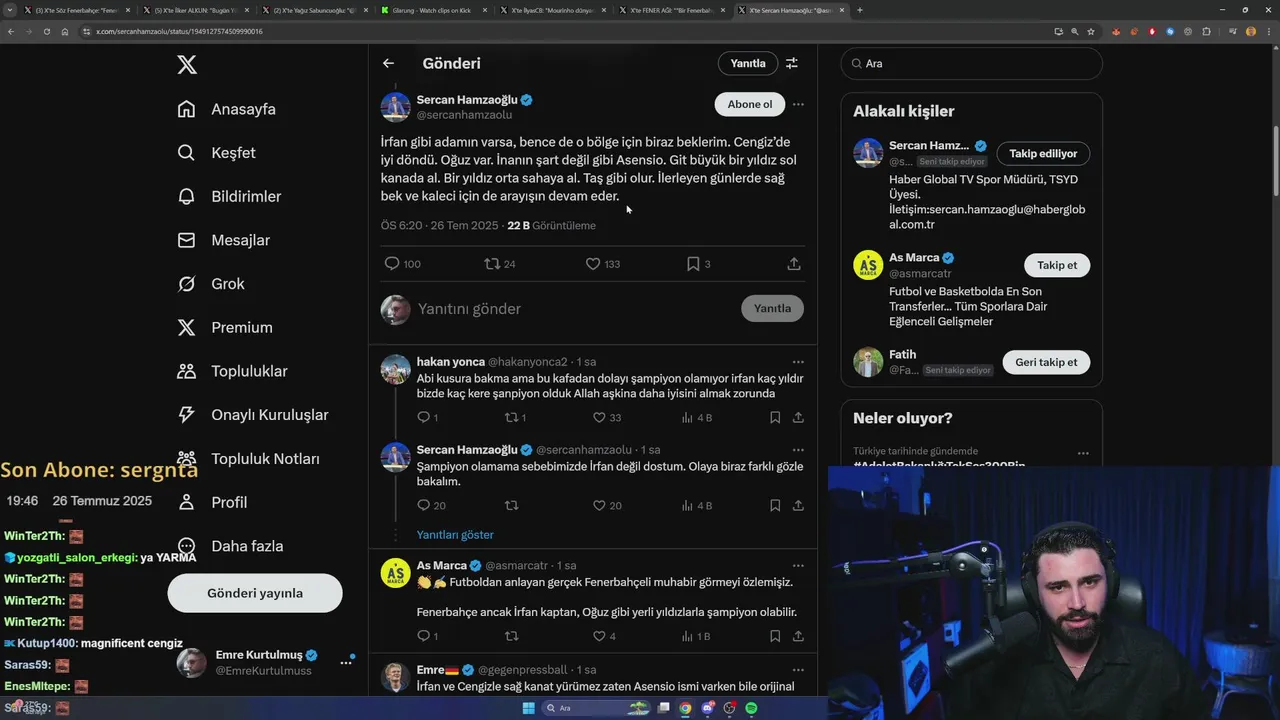Click Abone ol subscribe button
Image resolution: width=1280 pixels, height=720 pixels.
click(x=750, y=104)
